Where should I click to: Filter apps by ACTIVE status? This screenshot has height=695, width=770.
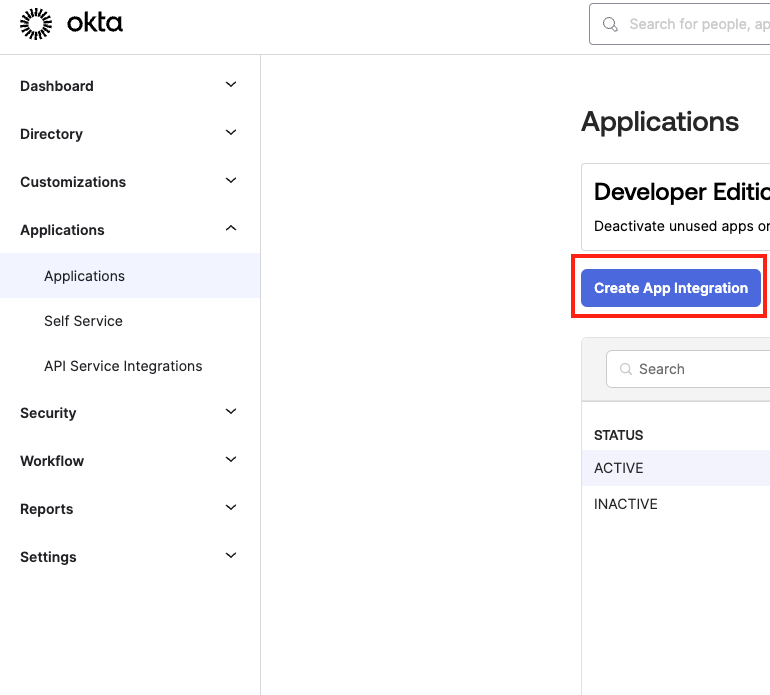pos(676,468)
